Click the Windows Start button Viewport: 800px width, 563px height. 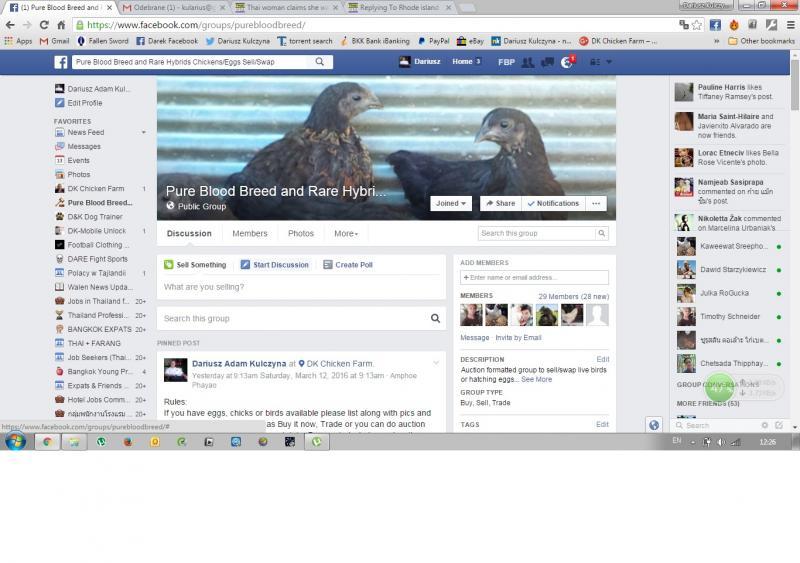[15, 441]
